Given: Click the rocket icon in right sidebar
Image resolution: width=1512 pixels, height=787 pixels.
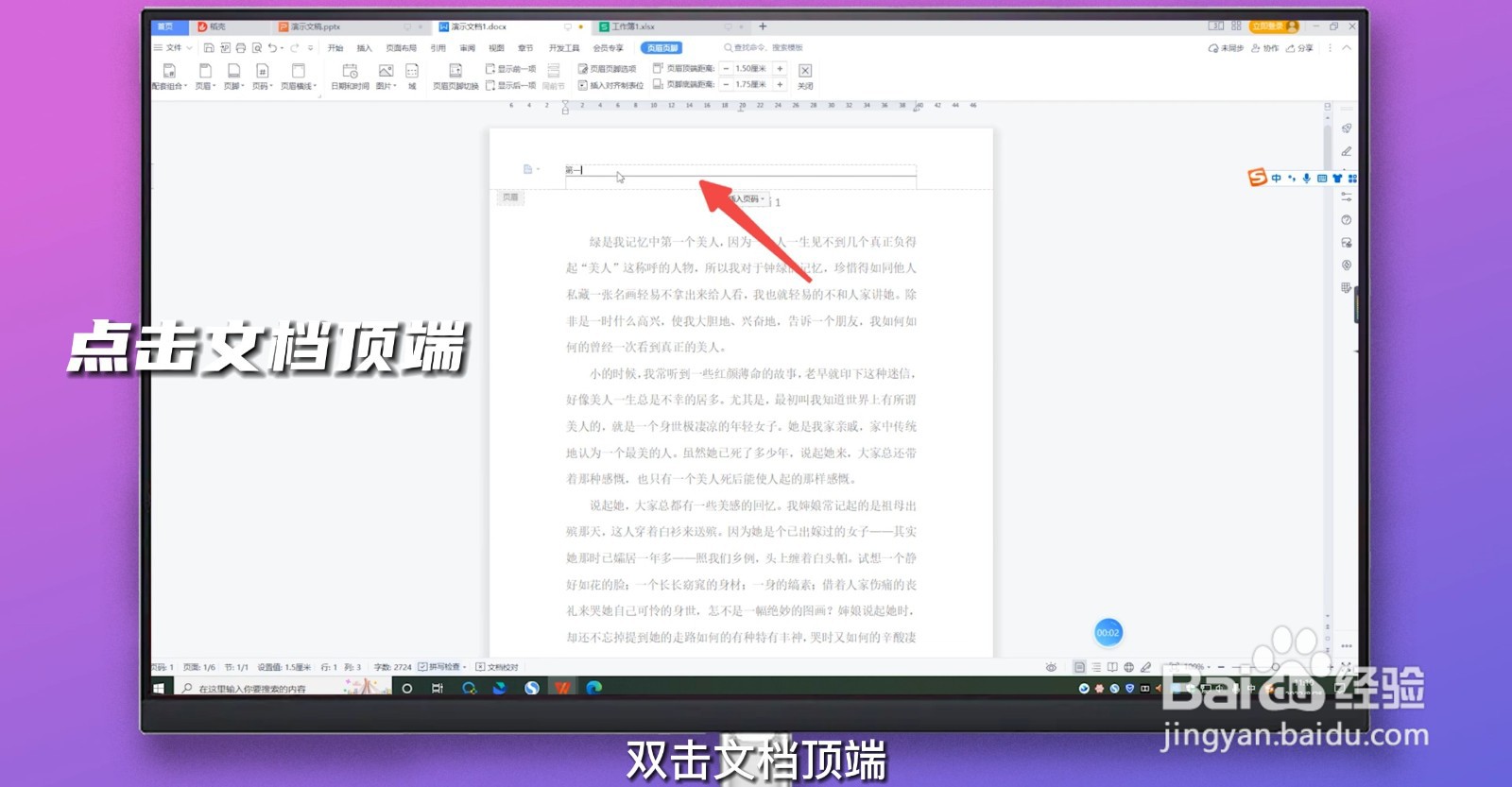Looking at the screenshot, I should (x=1346, y=128).
